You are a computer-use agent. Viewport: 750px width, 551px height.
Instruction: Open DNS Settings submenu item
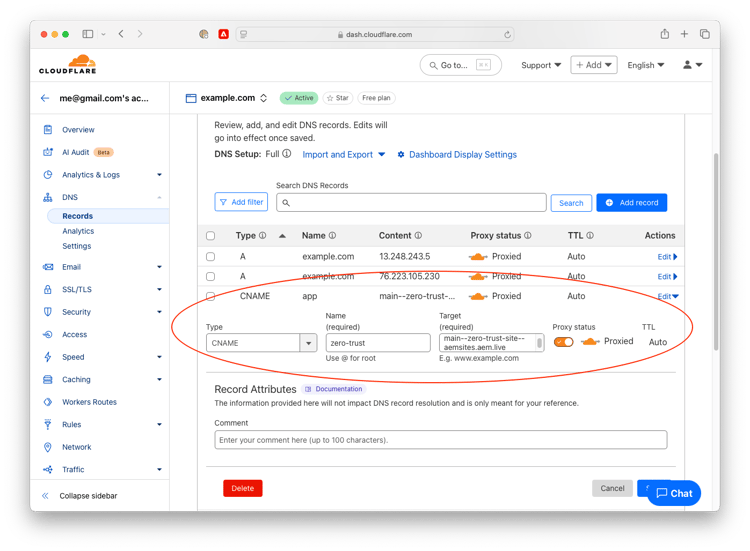pyautogui.click(x=77, y=246)
